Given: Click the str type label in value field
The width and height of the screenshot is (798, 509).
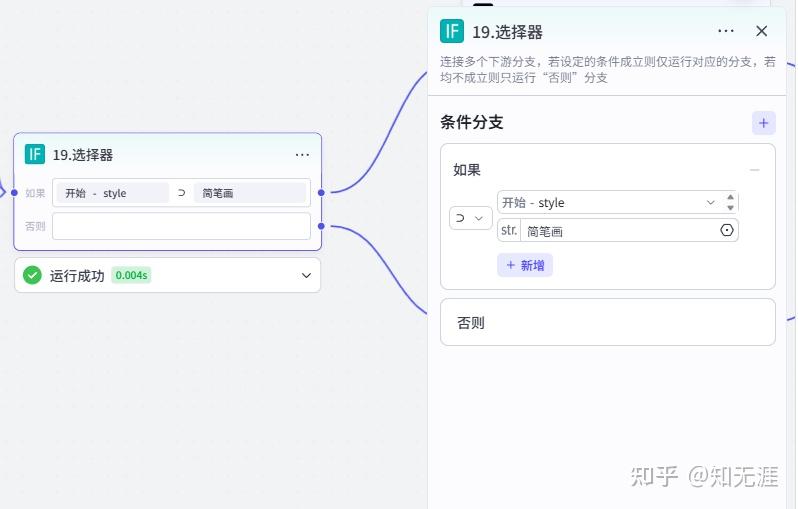Looking at the screenshot, I should point(509,231).
